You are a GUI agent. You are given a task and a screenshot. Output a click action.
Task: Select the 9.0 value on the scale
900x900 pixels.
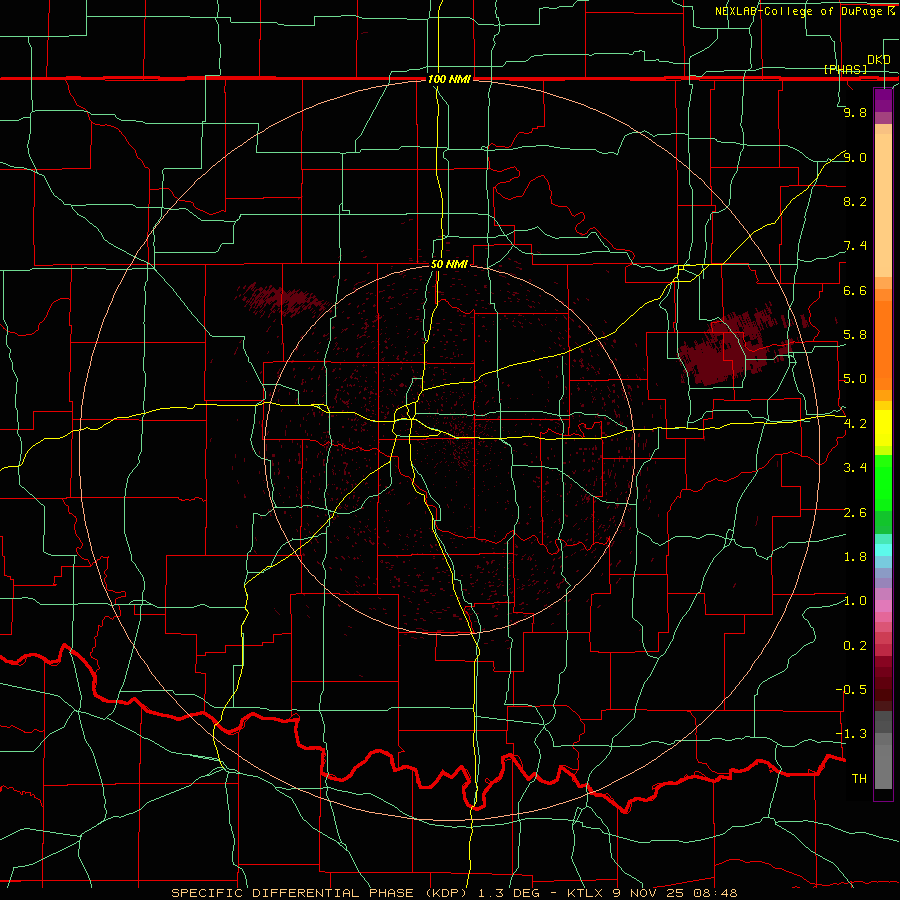point(855,157)
